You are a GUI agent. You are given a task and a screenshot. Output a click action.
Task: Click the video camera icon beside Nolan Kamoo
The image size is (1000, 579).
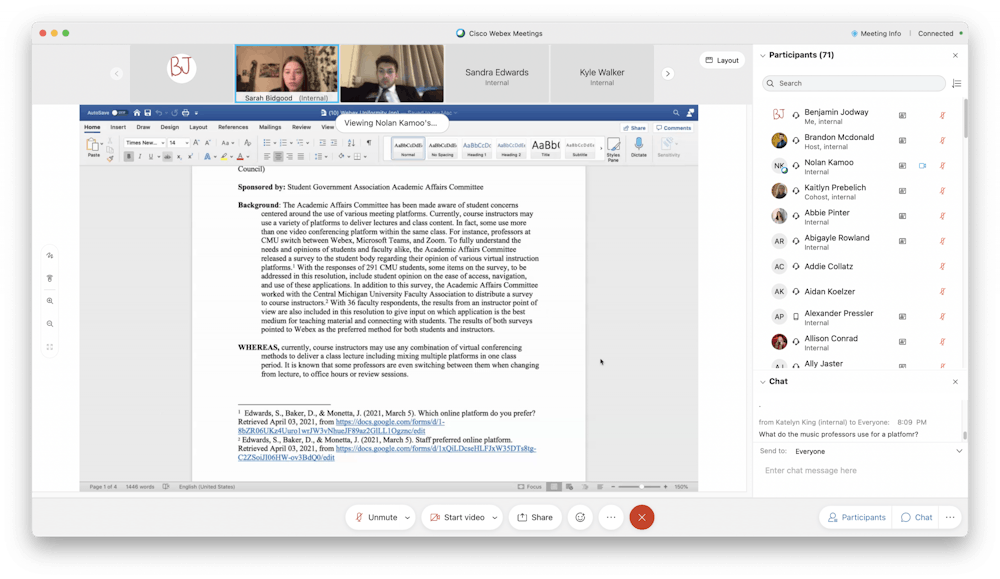click(922, 165)
